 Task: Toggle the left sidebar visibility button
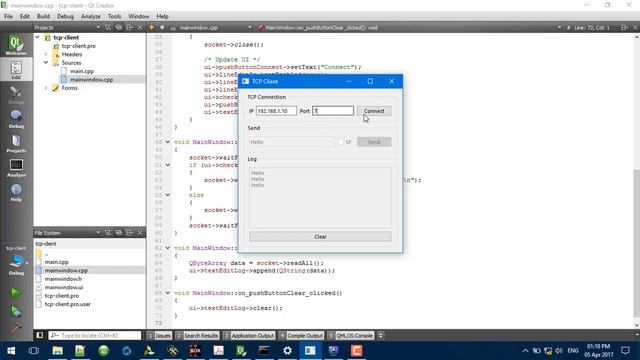(x=40, y=335)
